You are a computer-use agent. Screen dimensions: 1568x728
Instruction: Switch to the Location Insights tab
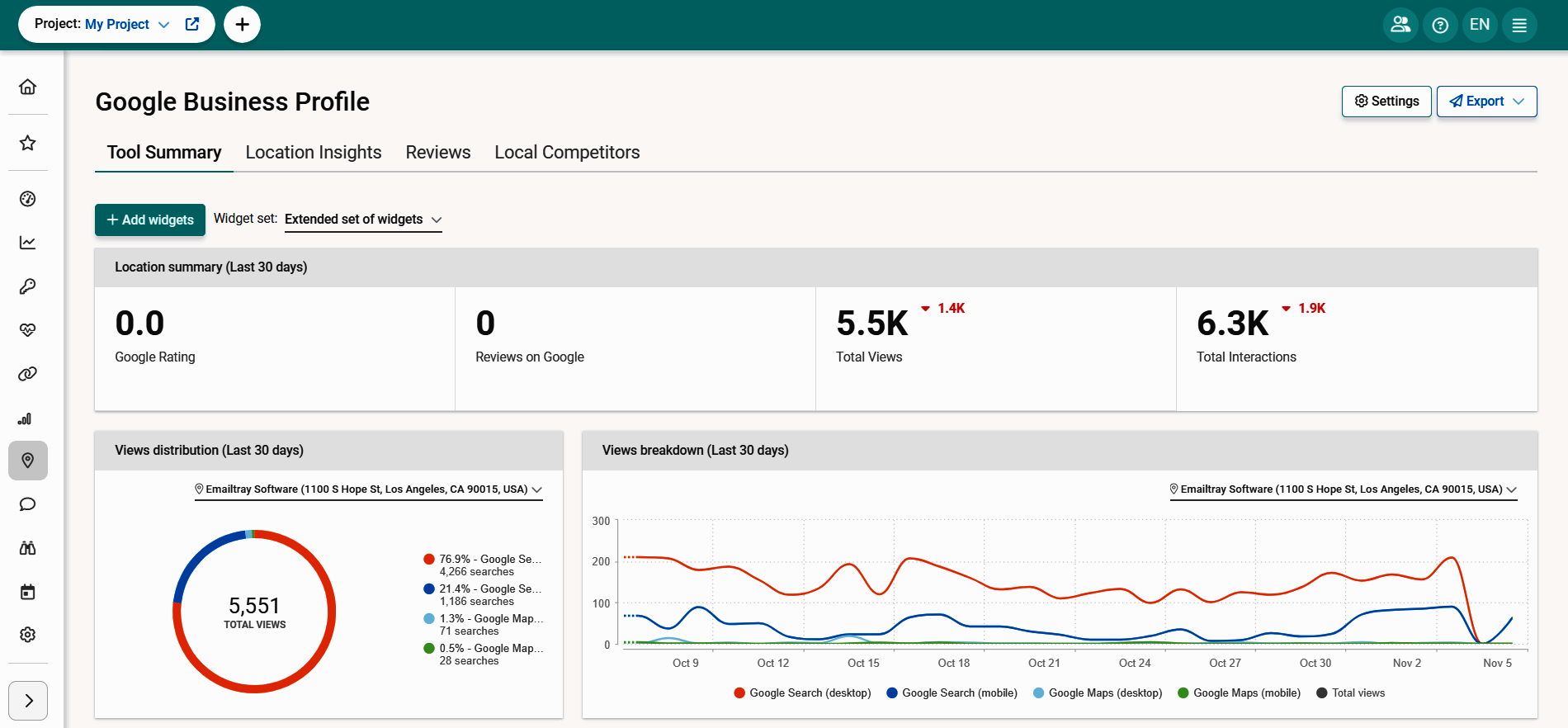pos(314,153)
